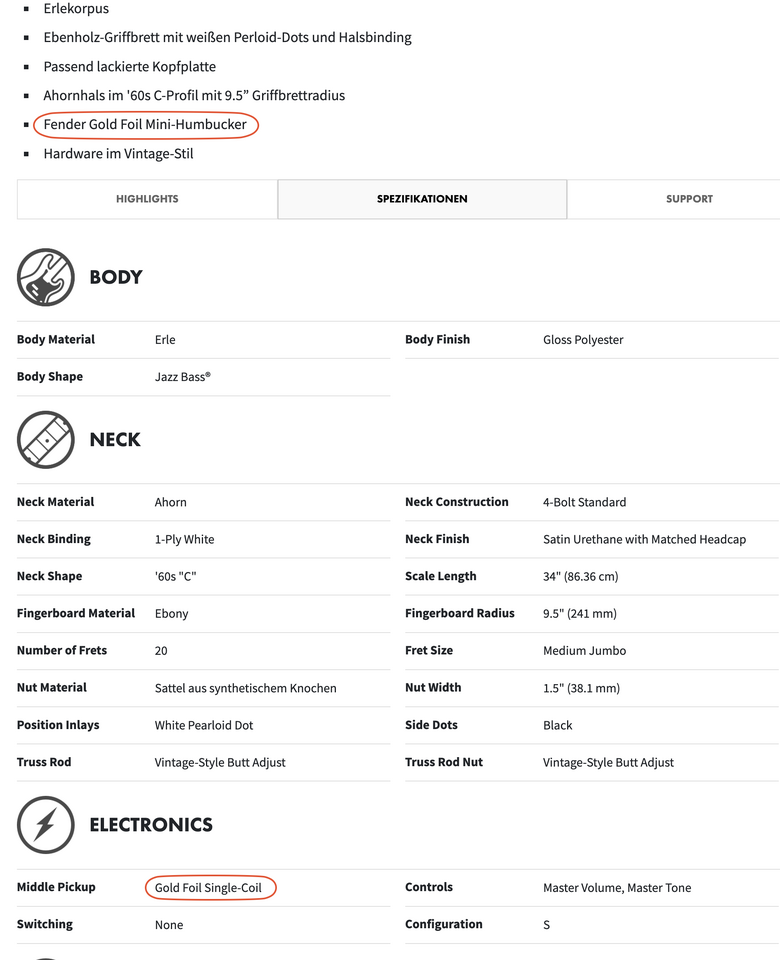Image resolution: width=780 pixels, height=960 pixels.
Task: Click the neck fretboard icon
Action: [x=46, y=439]
